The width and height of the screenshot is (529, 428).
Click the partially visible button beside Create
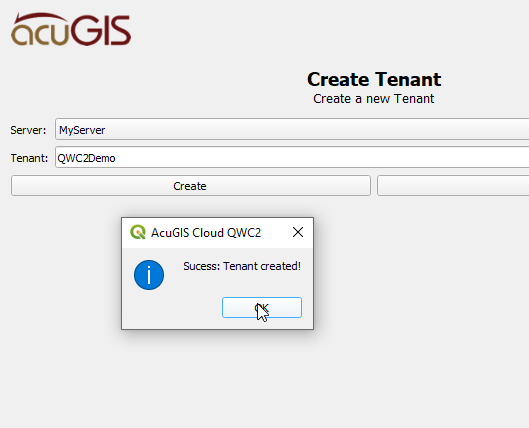453,186
